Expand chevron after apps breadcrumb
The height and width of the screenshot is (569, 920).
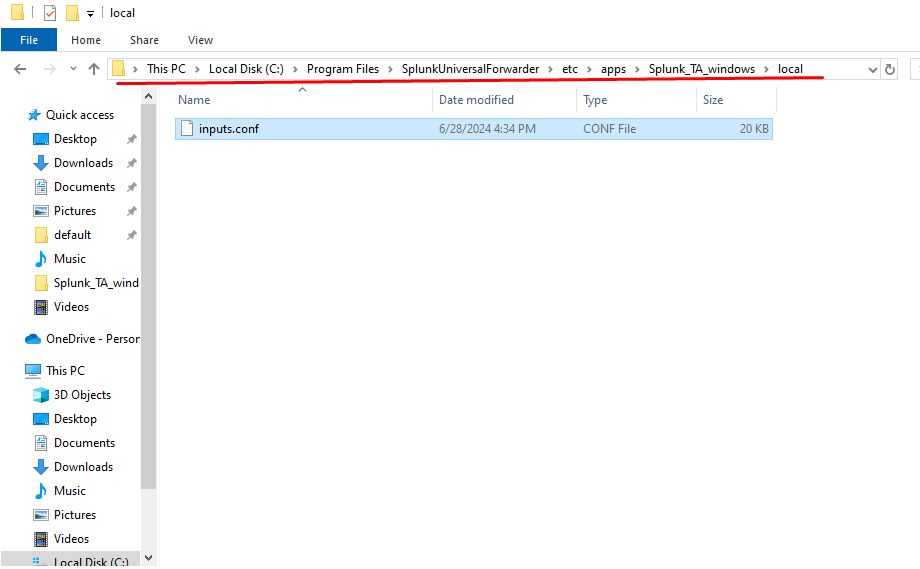pyautogui.click(x=637, y=69)
